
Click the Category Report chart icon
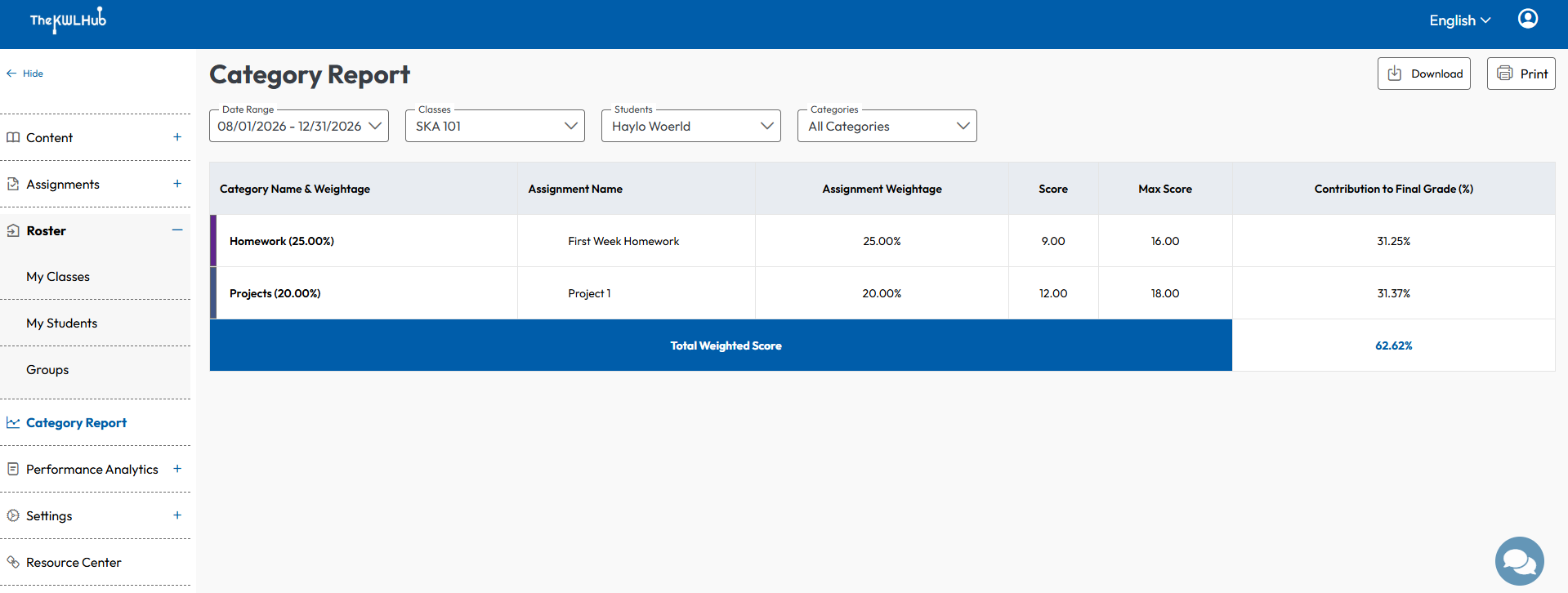click(x=13, y=422)
